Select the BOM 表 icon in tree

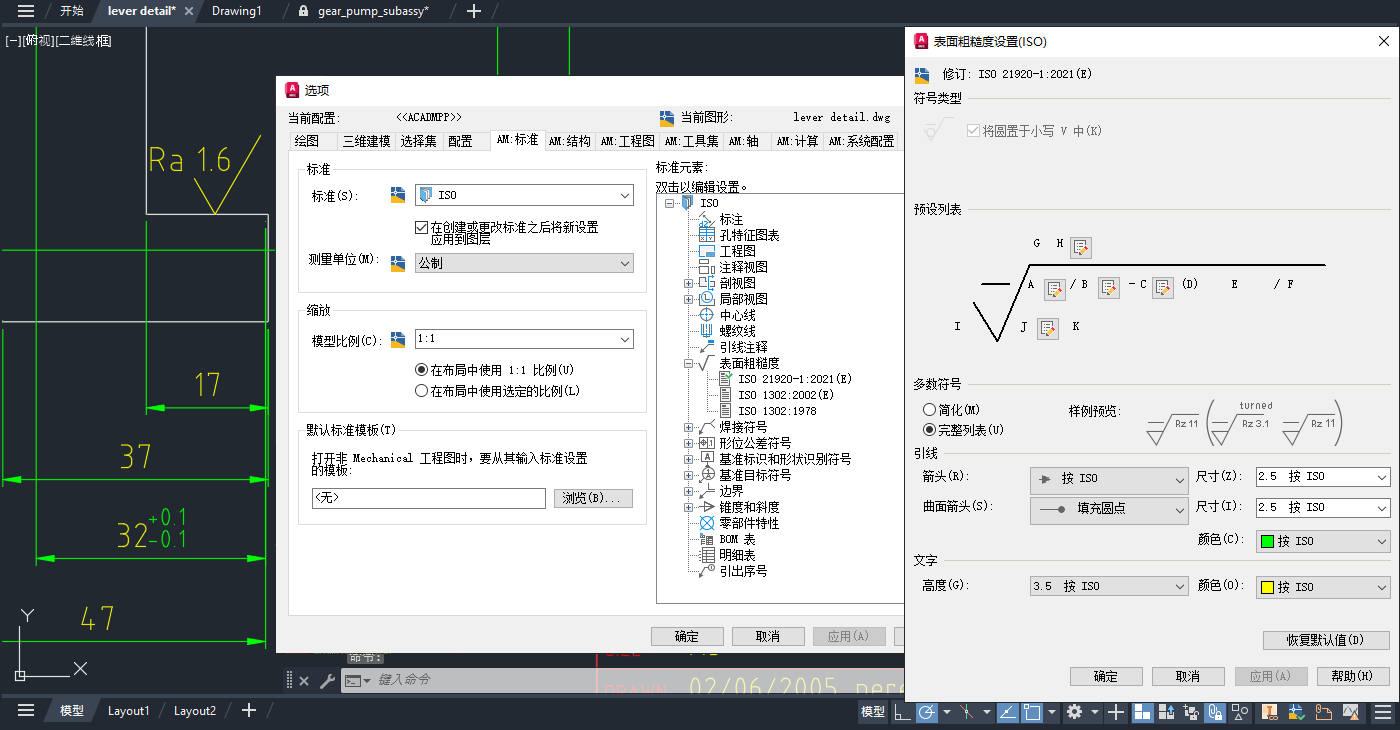point(707,539)
